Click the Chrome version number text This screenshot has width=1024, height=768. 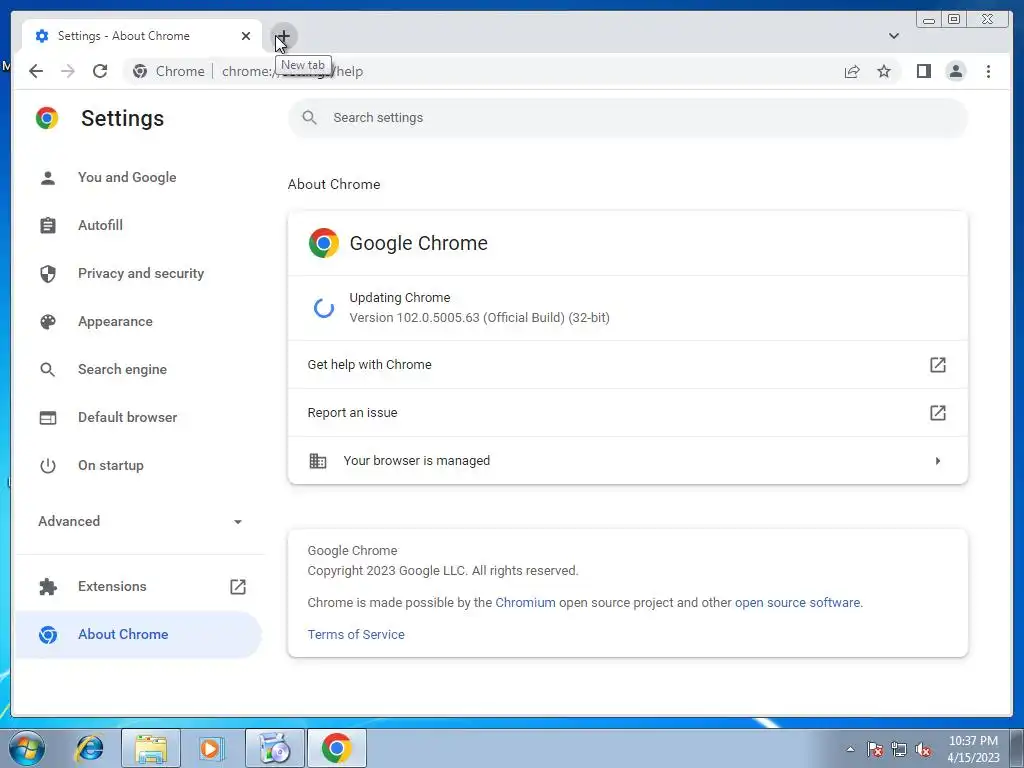coord(479,318)
